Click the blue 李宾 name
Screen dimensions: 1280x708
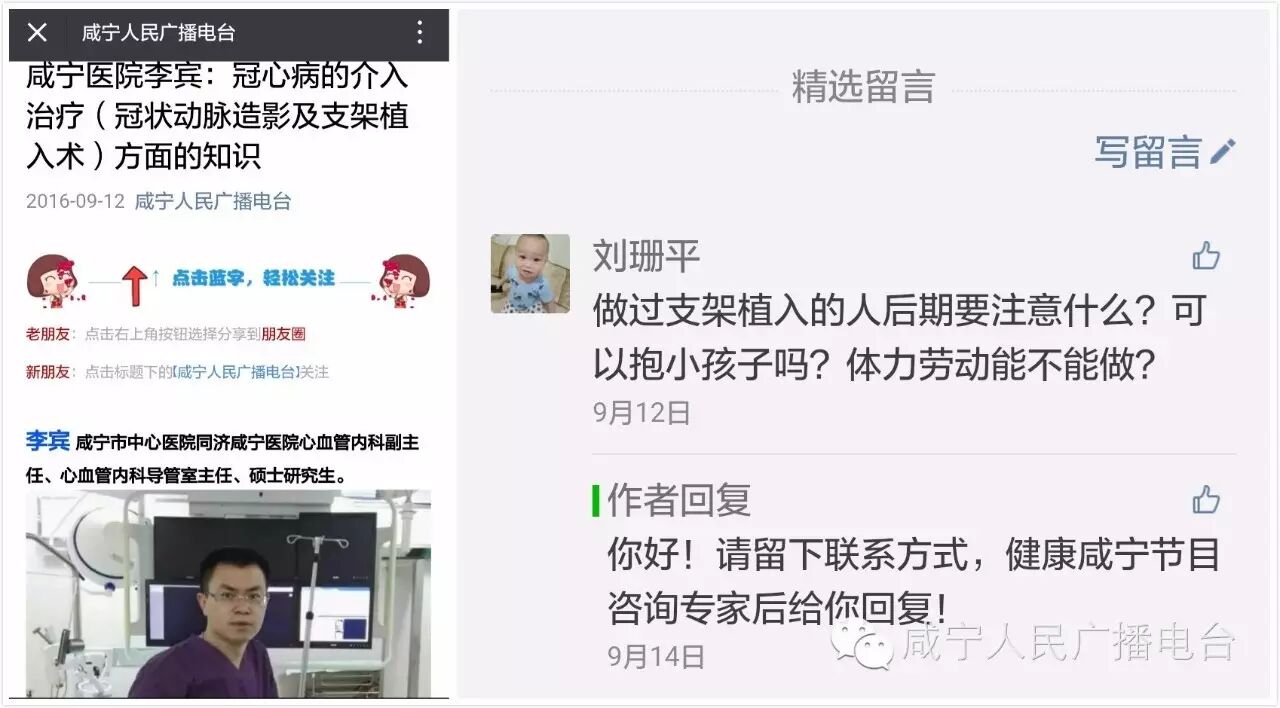(48, 441)
